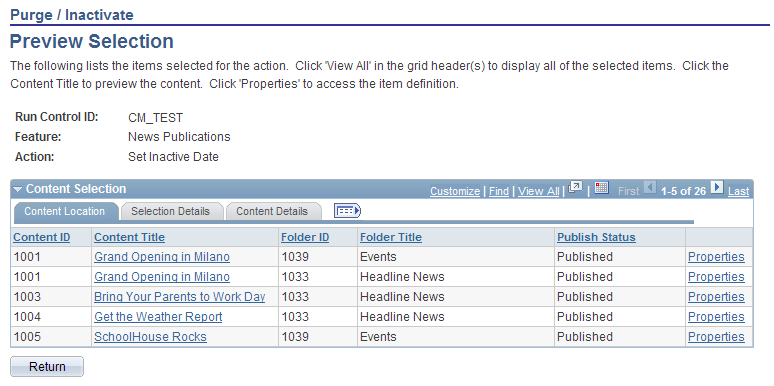Viewport: 774px width, 386px height.
Task: Sort by Content ID column header
Action: [x=41, y=237]
